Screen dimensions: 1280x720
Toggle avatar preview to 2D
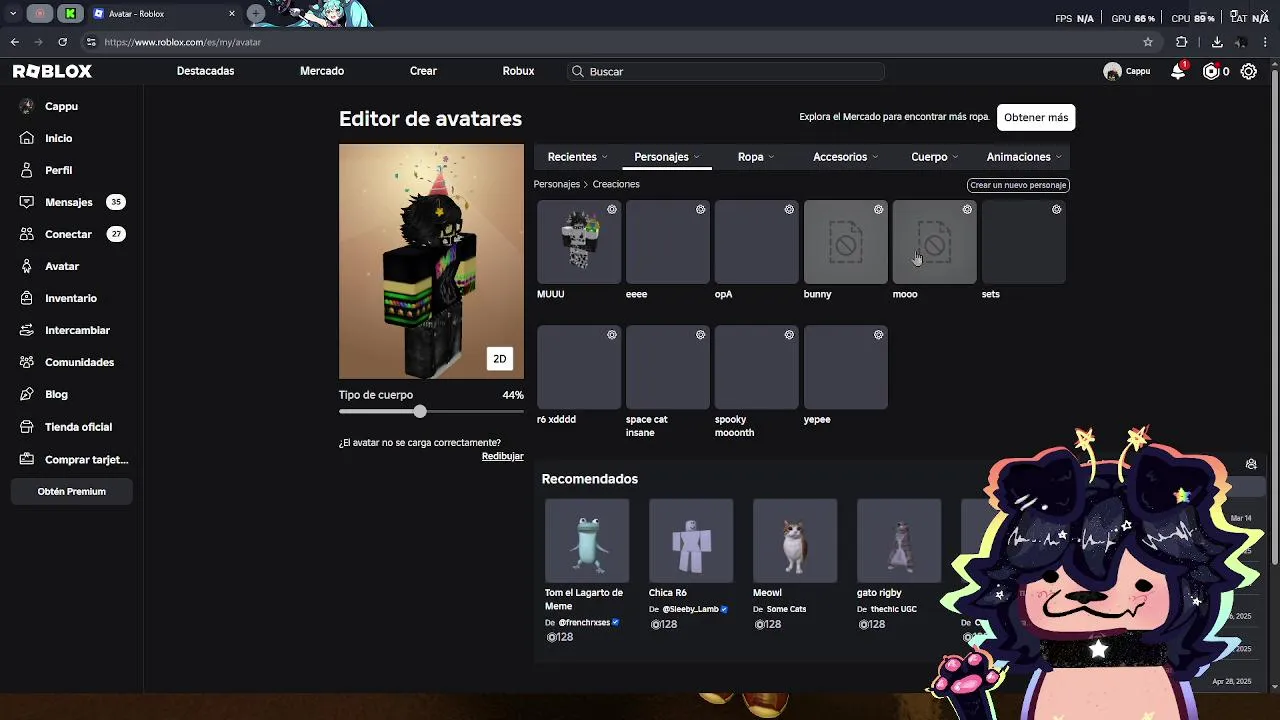tap(499, 359)
